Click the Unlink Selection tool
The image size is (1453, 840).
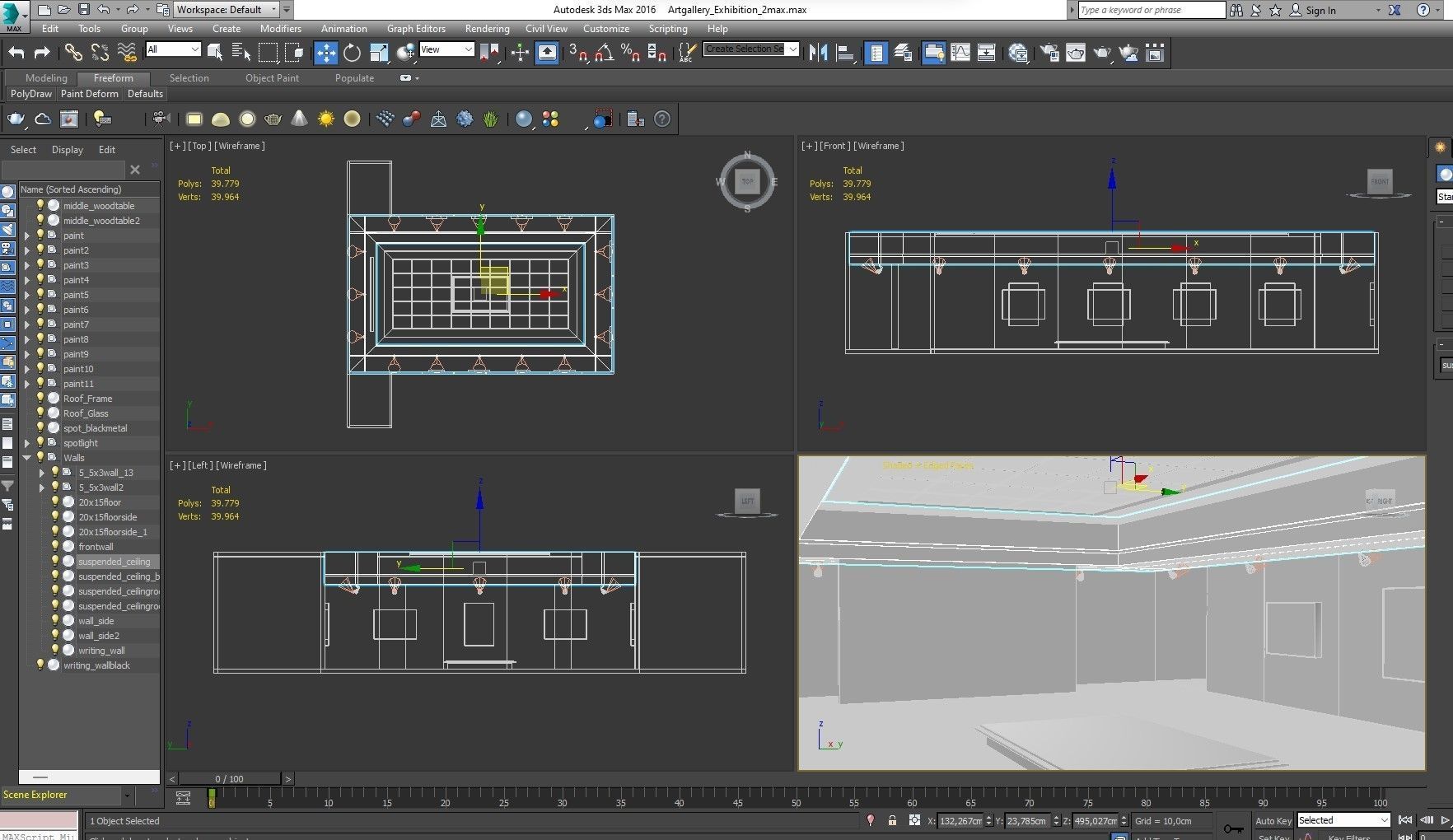[100, 53]
